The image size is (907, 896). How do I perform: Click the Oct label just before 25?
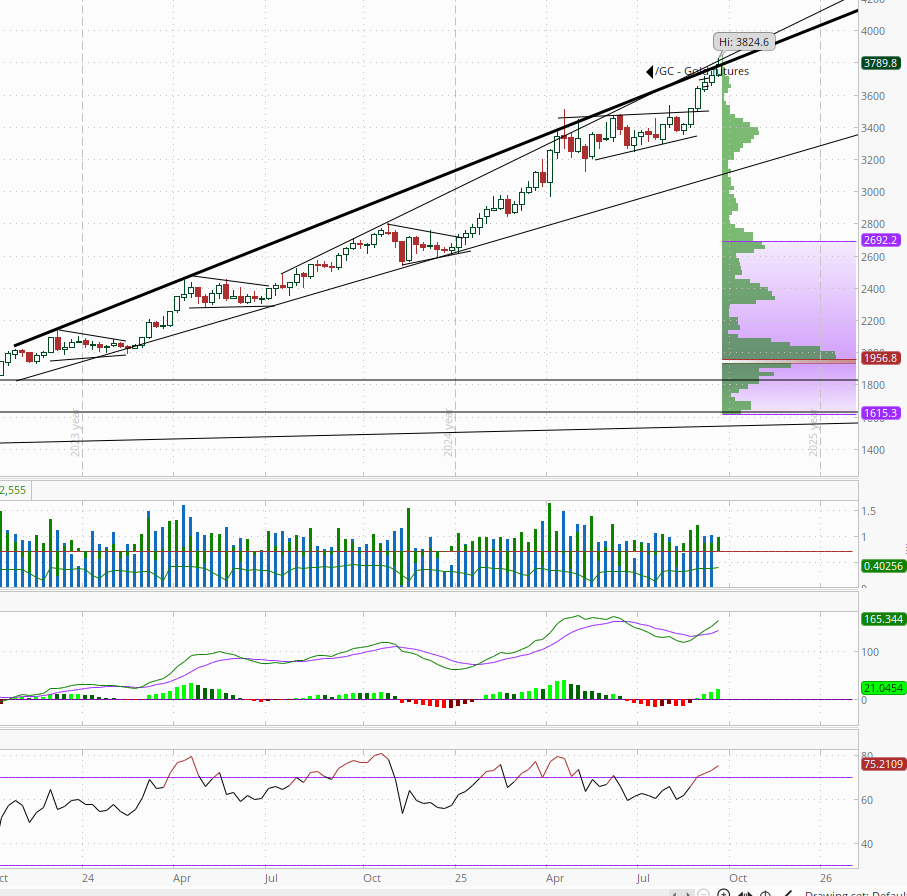372,878
